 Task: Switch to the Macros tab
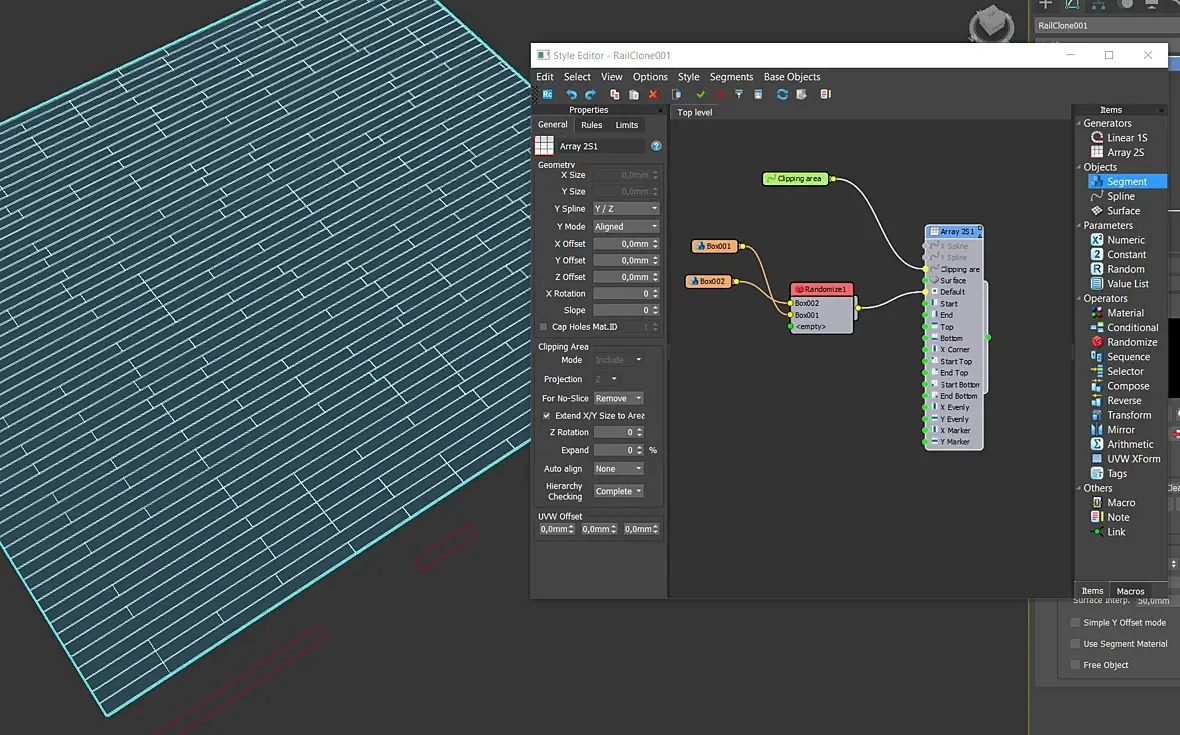click(x=1130, y=591)
